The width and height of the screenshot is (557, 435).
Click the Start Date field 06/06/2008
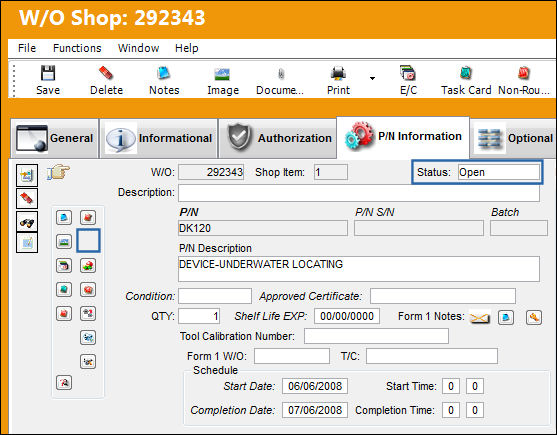pos(315,386)
